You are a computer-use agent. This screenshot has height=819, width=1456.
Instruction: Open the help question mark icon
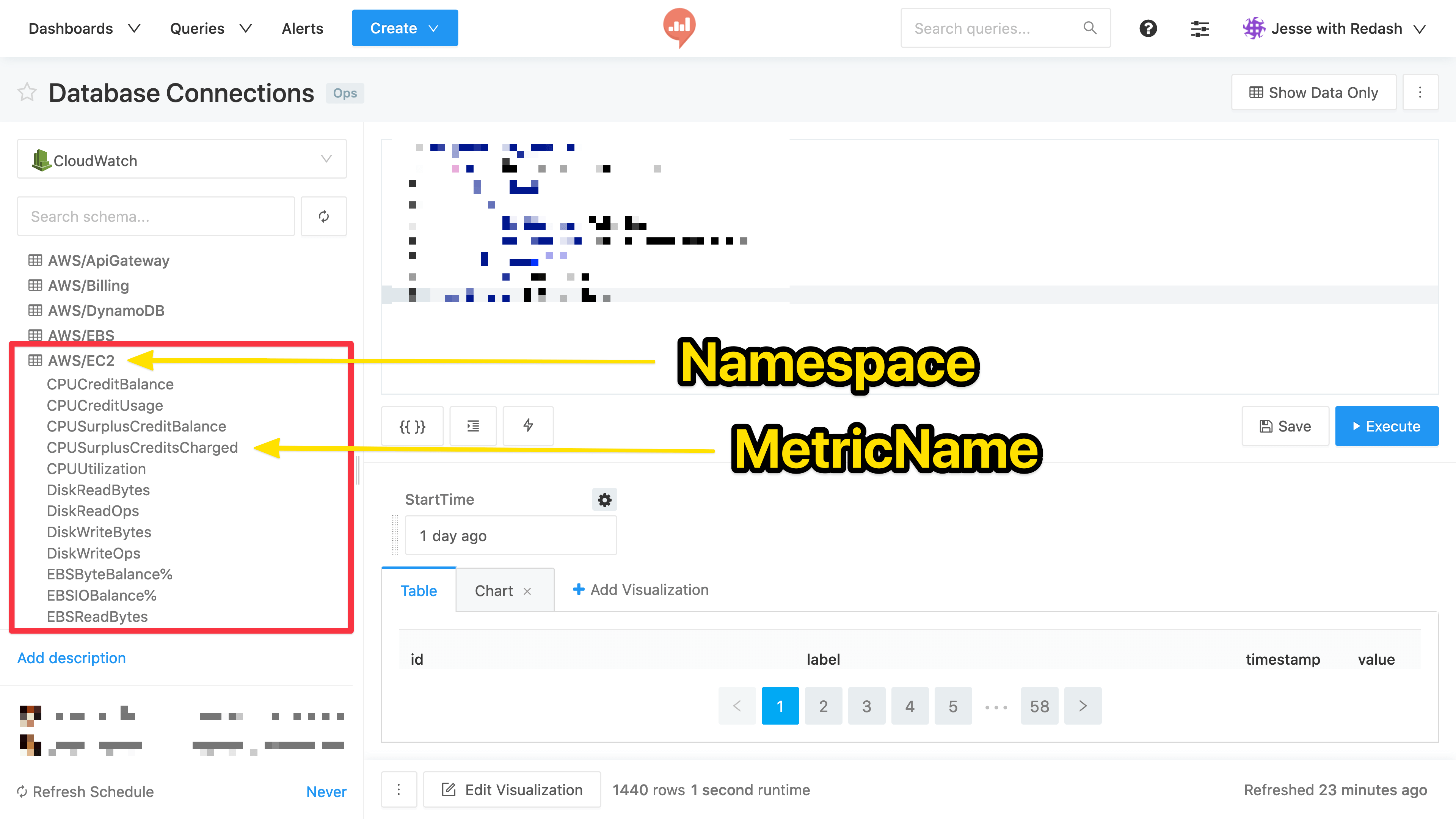tap(1148, 28)
